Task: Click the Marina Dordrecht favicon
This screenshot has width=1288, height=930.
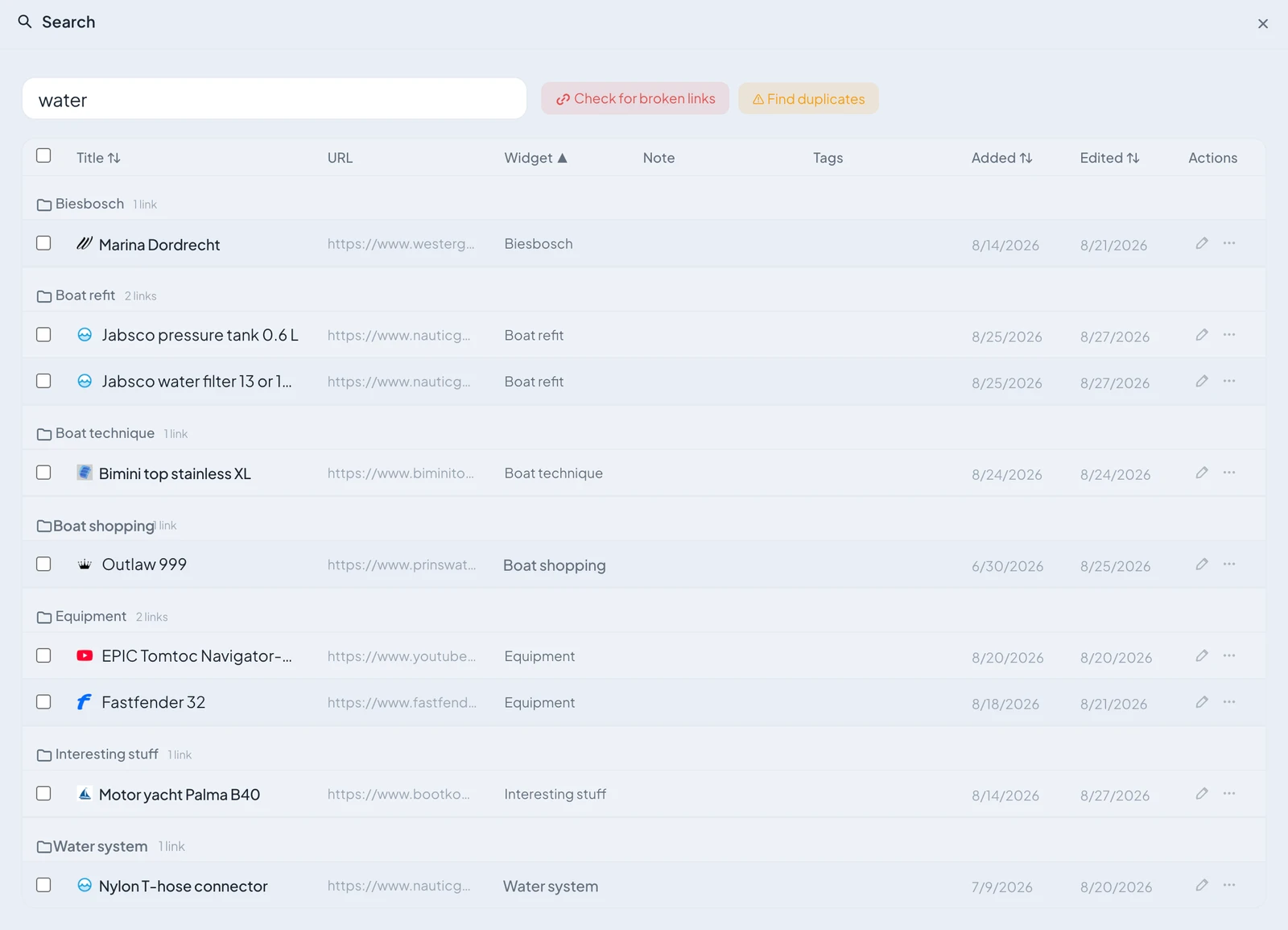Action: coord(85,243)
